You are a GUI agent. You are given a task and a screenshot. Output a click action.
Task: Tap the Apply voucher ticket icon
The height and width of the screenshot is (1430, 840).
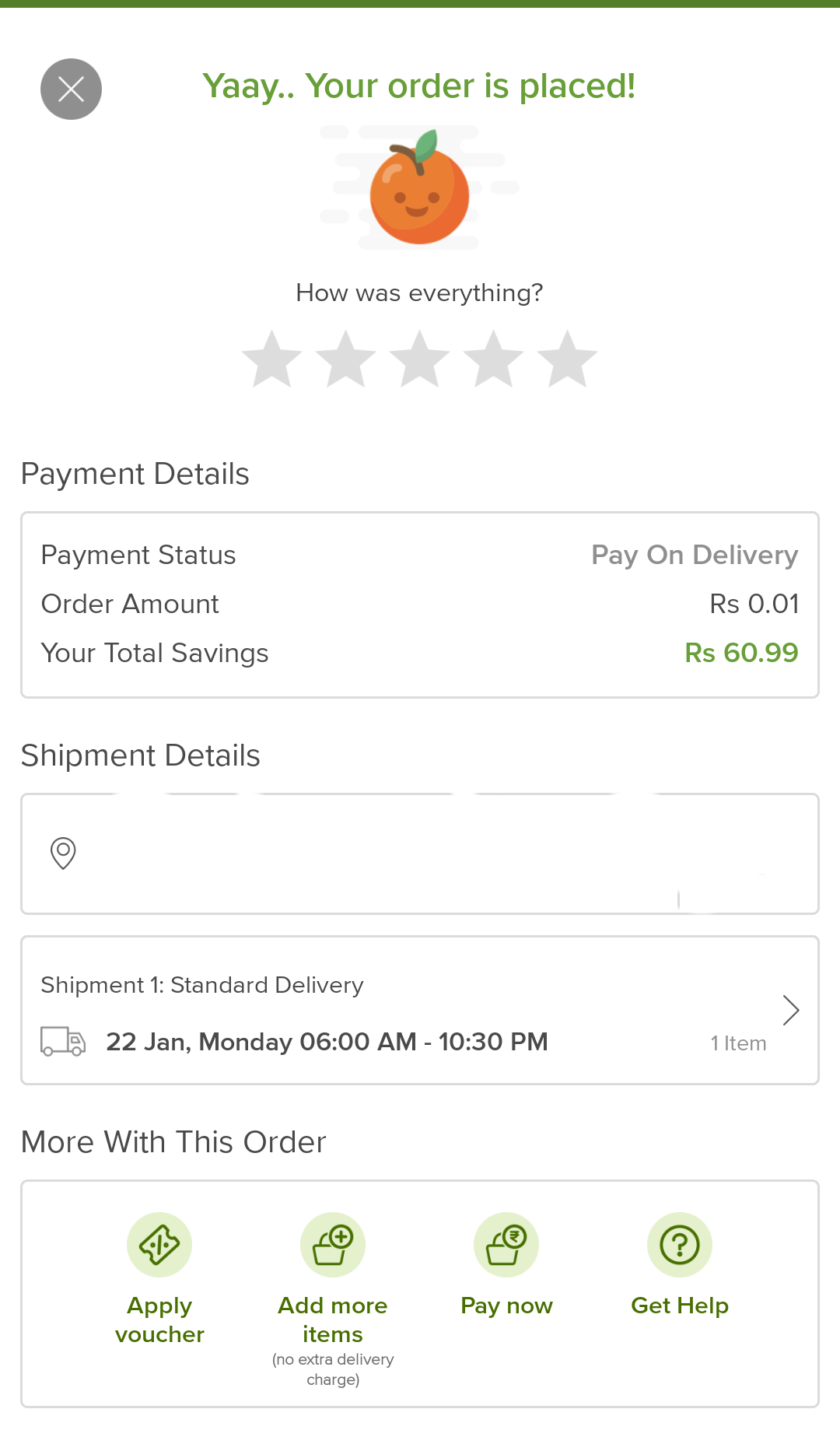(159, 1245)
